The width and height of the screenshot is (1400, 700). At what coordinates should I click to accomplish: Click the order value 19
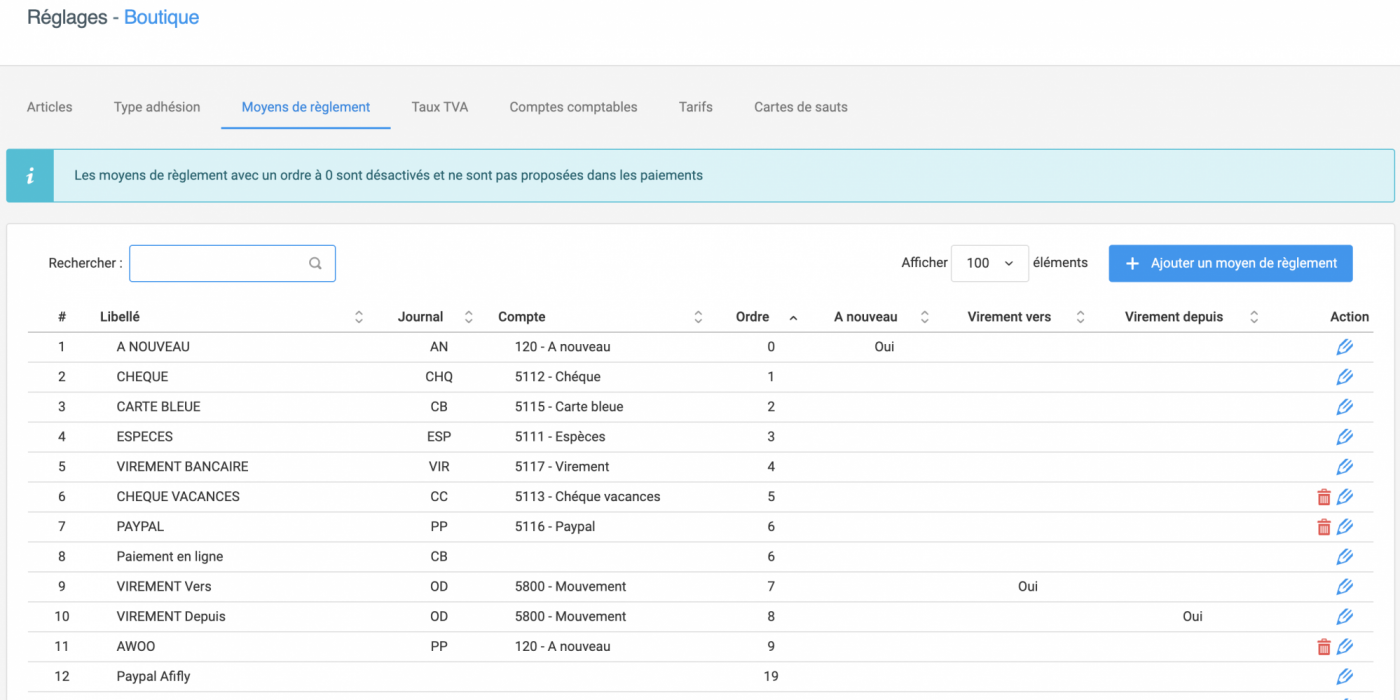coord(771,677)
